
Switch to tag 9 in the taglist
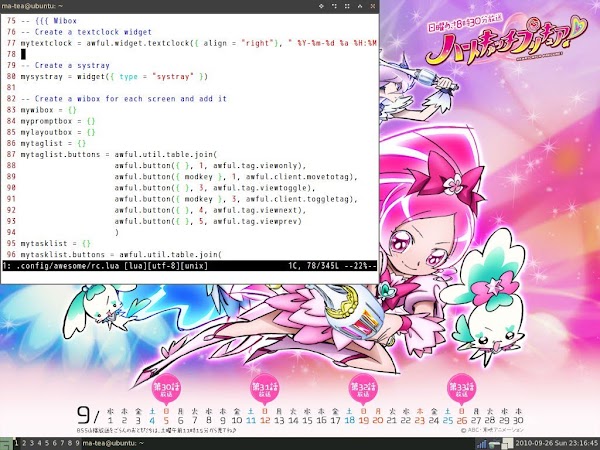pyautogui.click(x=77, y=443)
